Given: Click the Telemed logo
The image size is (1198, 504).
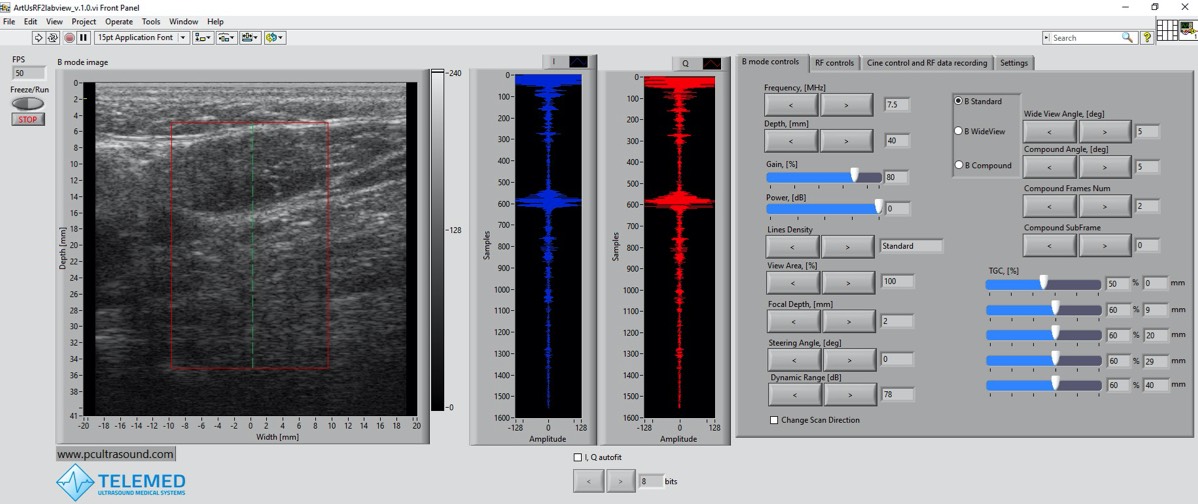Looking at the screenshot, I should (x=121, y=483).
